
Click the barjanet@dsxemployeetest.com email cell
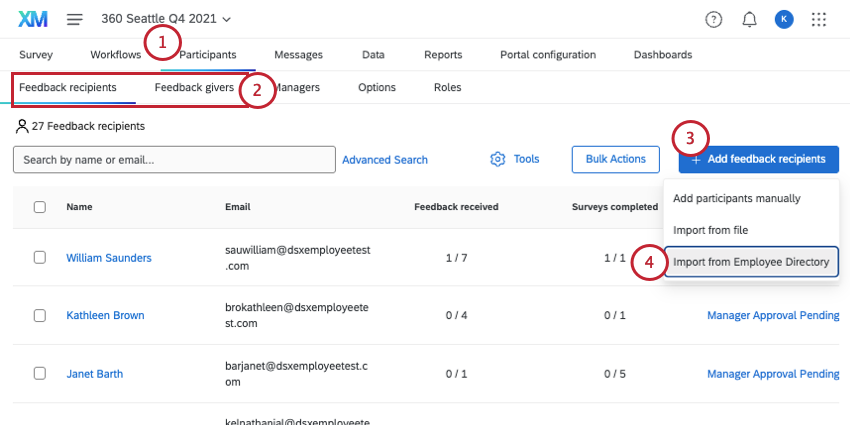(297, 374)
